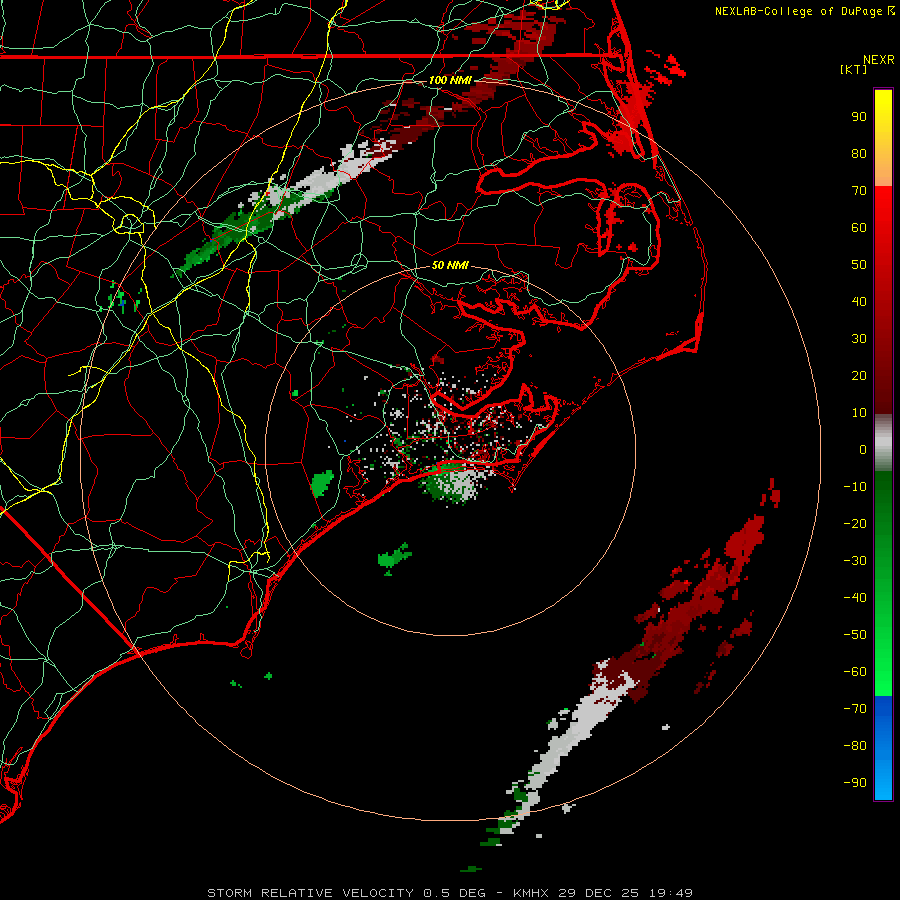Click the yellow top segment of the color bar
The height and width of the screenshot is (900, 900).
click(x=883, y=138)
